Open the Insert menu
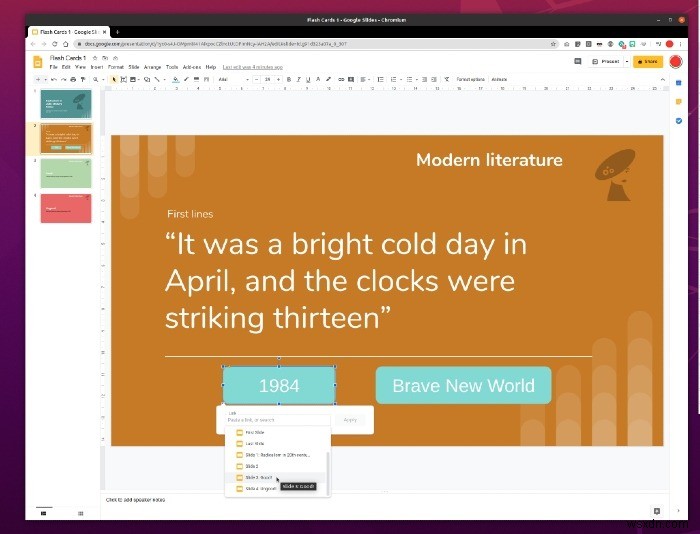Viewport: 700px width, 534px height. tap(97, 67)
